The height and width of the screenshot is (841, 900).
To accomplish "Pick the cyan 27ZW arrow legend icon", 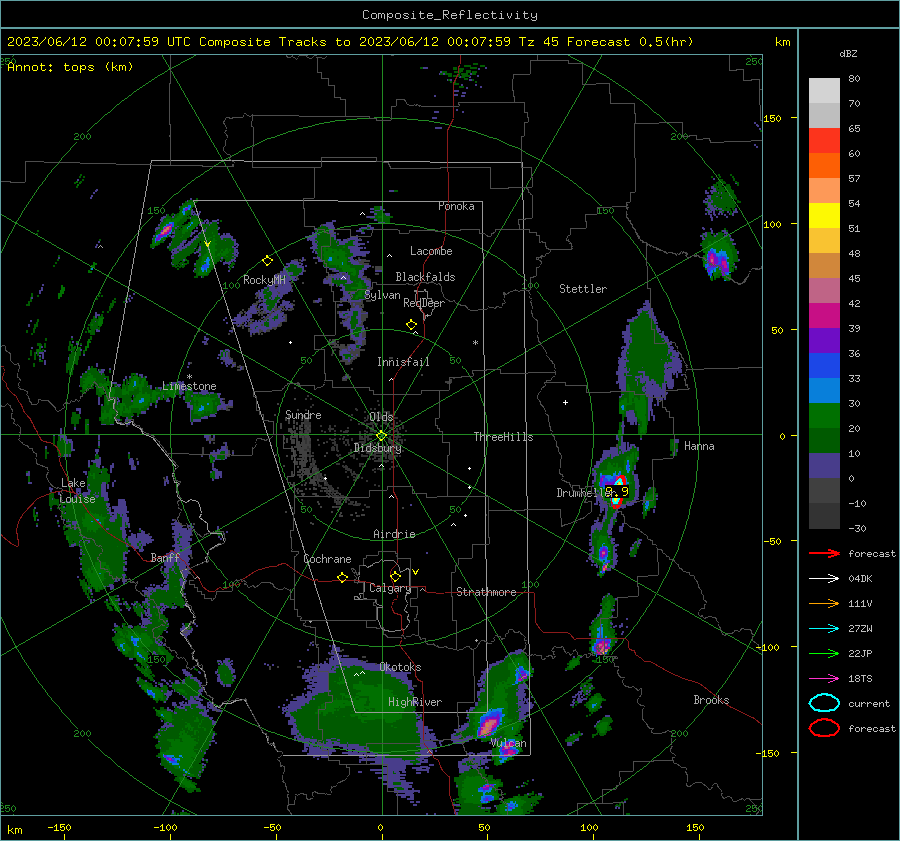I will pos(824,629).
